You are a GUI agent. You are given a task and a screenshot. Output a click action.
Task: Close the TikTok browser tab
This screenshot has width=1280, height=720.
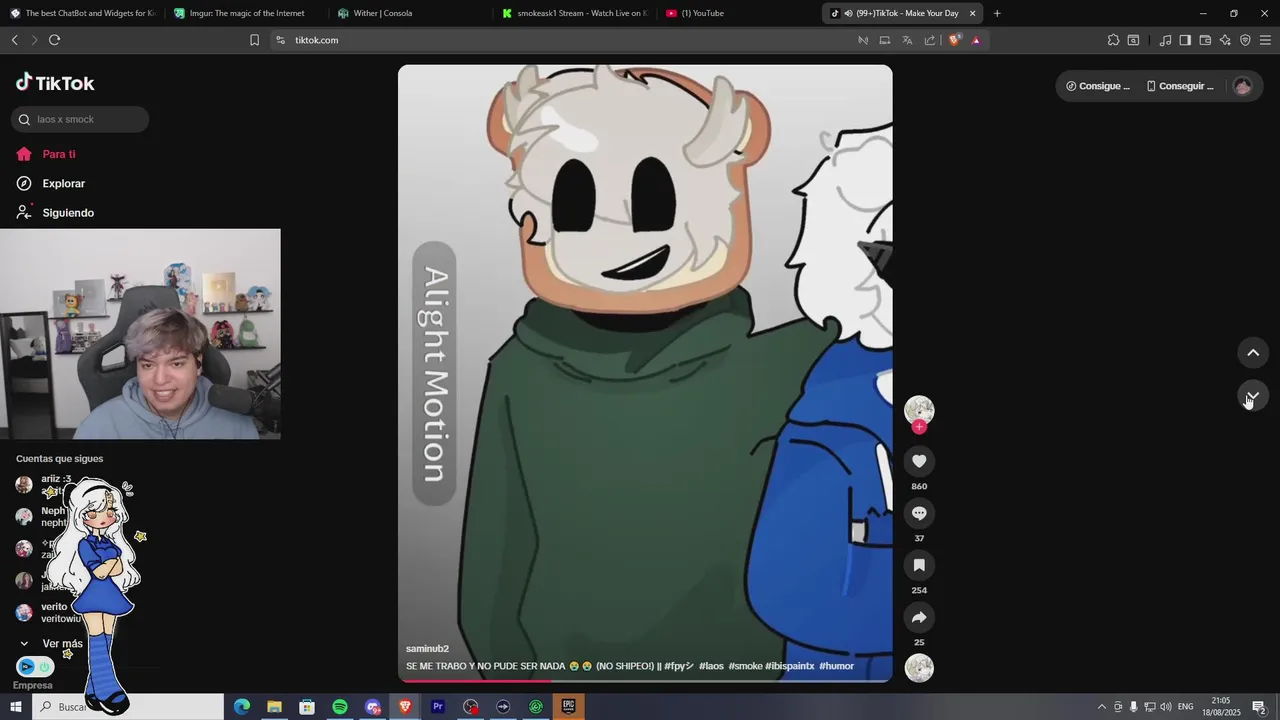pyautogui.click(x=972, y=13)
